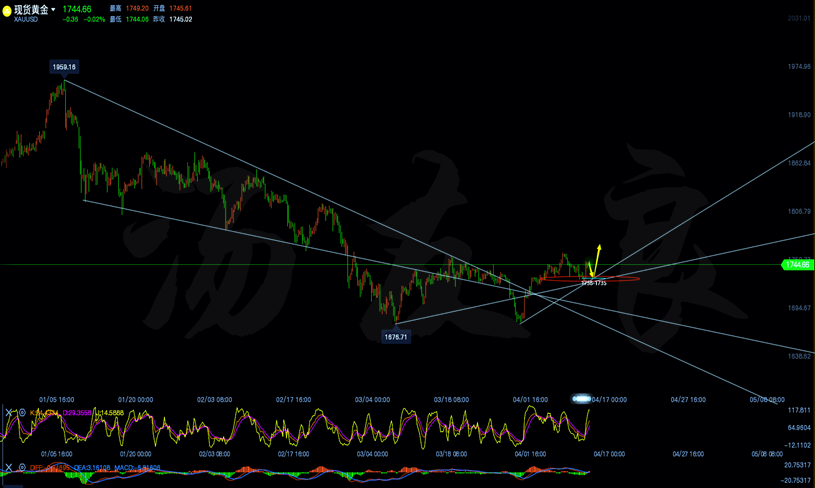Click the -0.36 price change value
Image resolution: width=815 pixels, height=488 pixels.
pyautogui.click(x=70, y=19)
